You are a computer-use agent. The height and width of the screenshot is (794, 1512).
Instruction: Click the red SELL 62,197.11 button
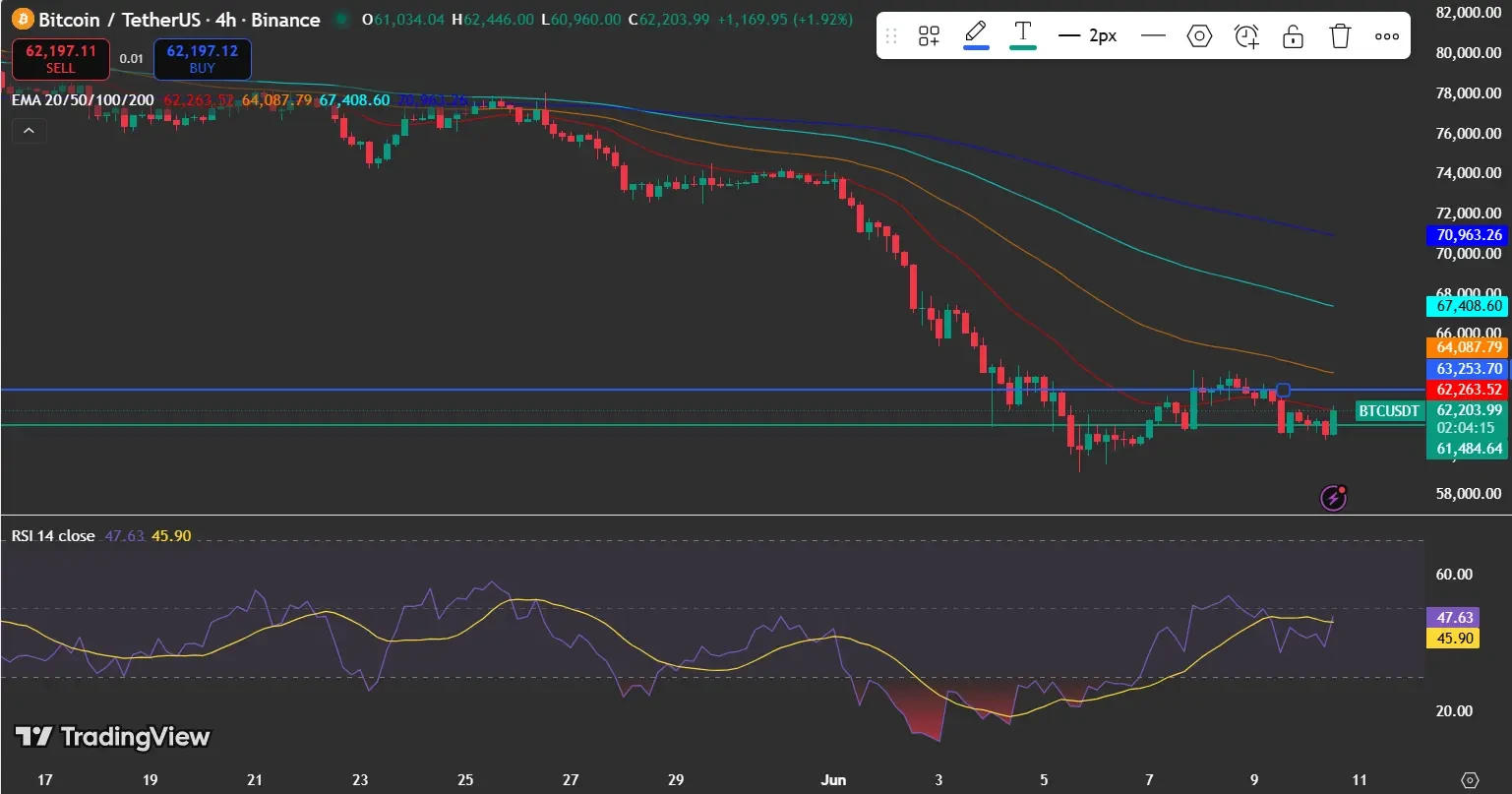pyautogui.click(x=61, y=59)
